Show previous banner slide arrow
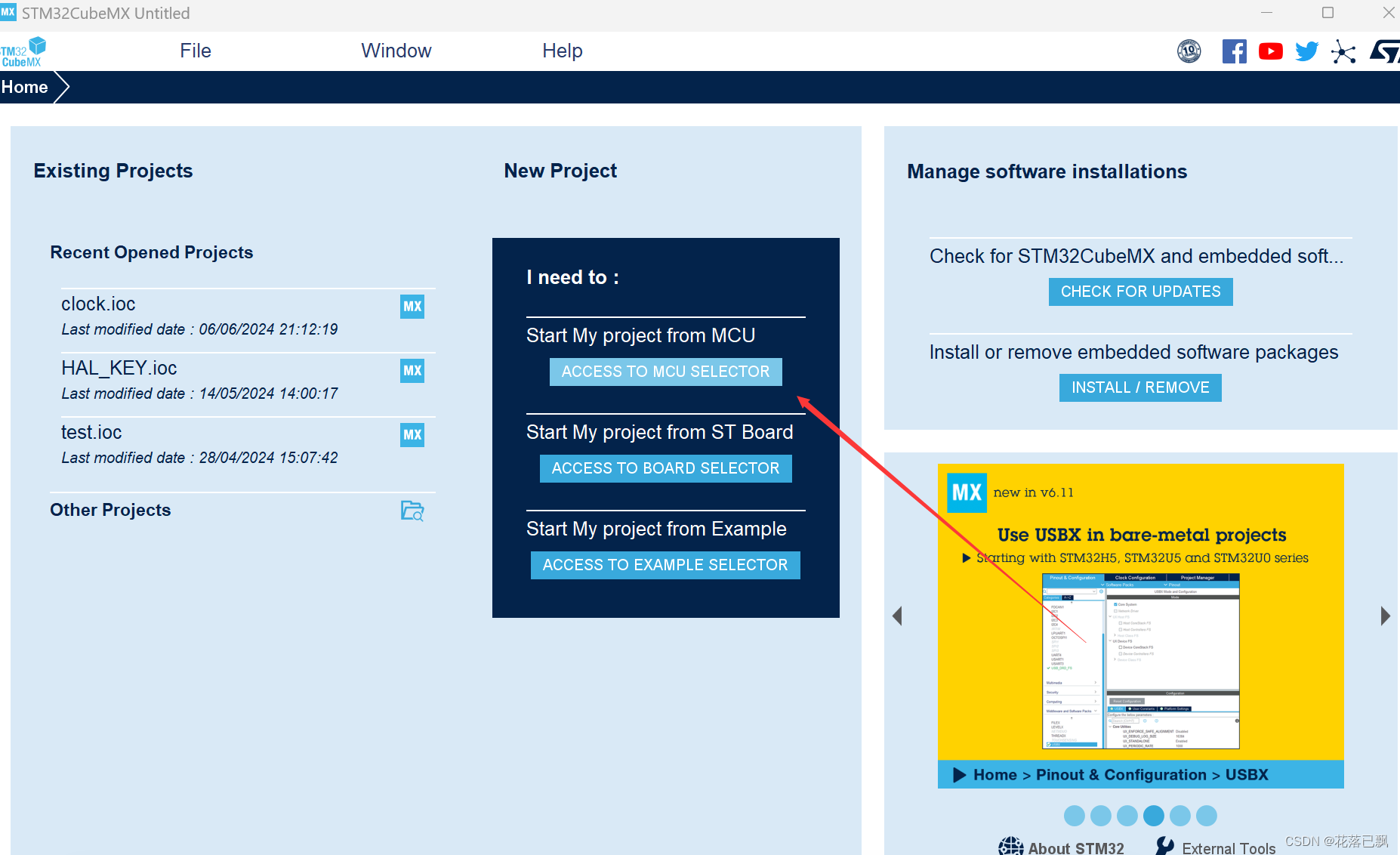 [x=897, y=616]
